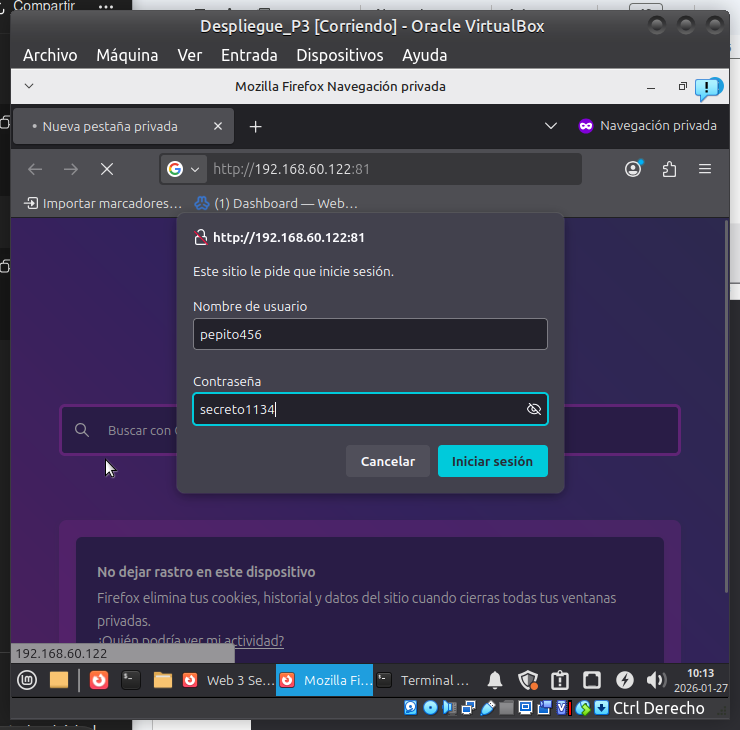Image resolution: width=740 pixels, height=730 pixels.
Task: Expand the Google search engine dropdown
Action: point(184,169)
